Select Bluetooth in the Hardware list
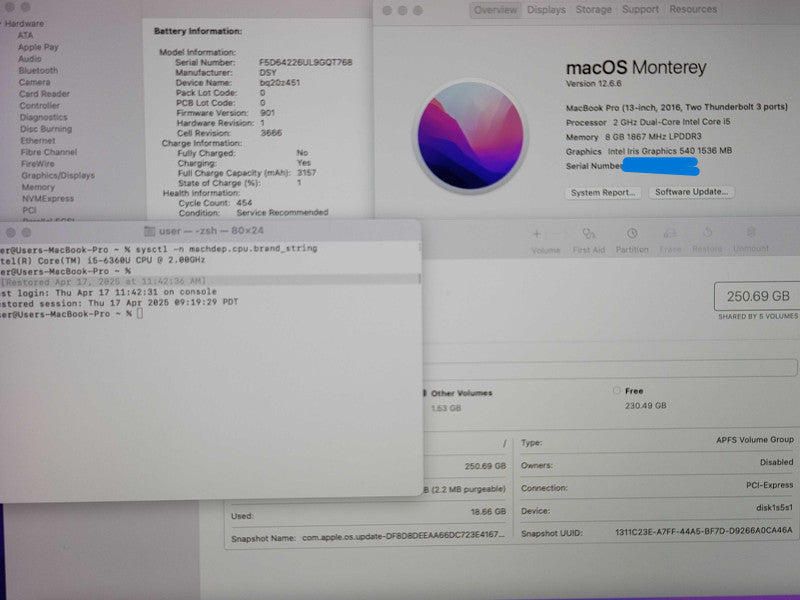This screenshot has height=600, width=800. click(x=38, y=70)
